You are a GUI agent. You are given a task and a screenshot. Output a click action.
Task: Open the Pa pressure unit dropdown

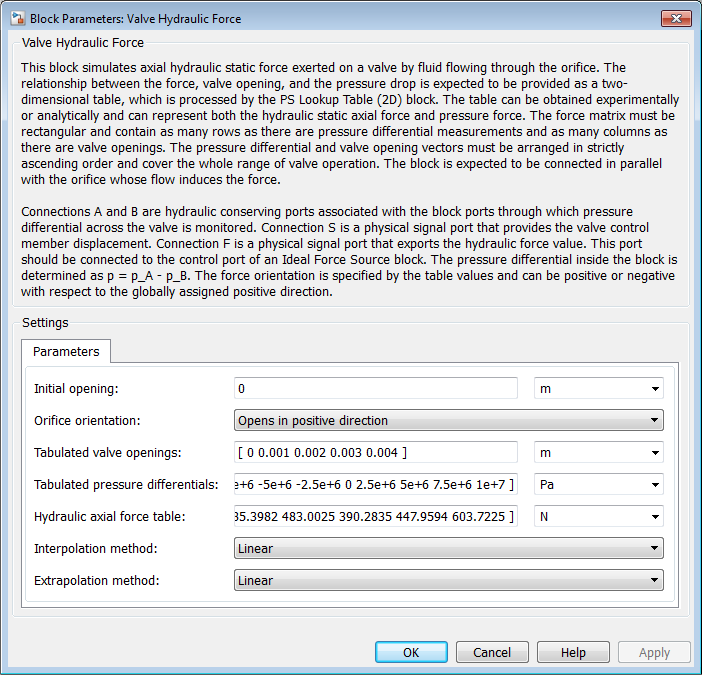point(598,485)
